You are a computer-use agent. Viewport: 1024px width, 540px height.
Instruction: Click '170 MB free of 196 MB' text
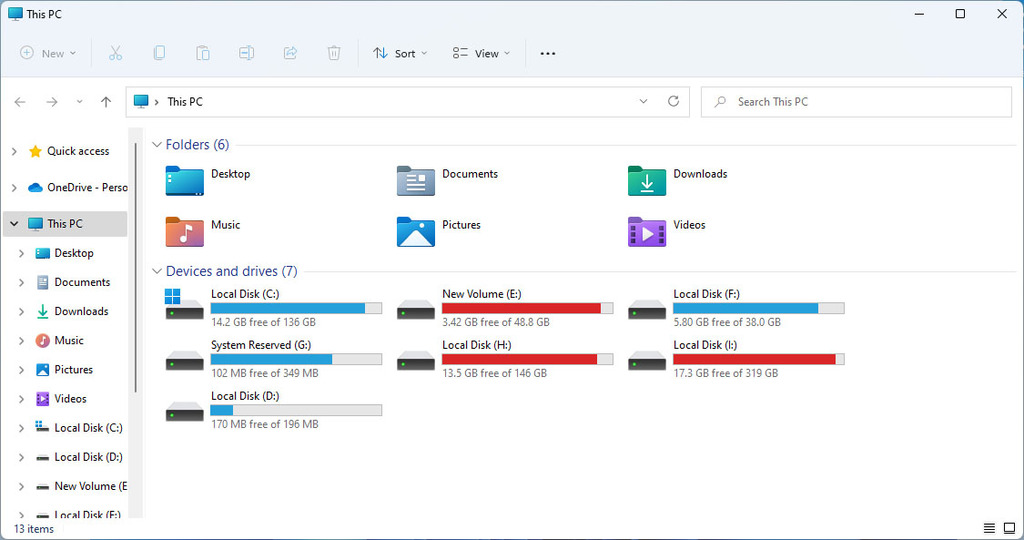pos(264,424)
